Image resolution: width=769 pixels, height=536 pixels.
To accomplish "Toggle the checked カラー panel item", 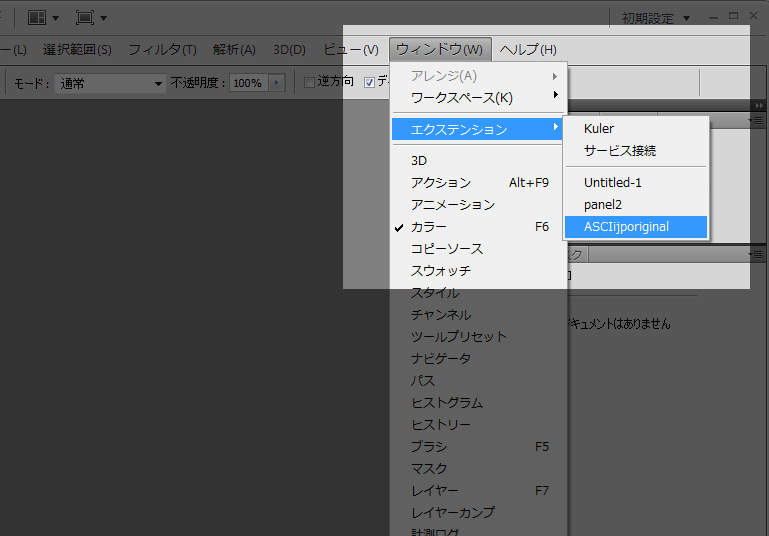I will (x=429, y=227).
